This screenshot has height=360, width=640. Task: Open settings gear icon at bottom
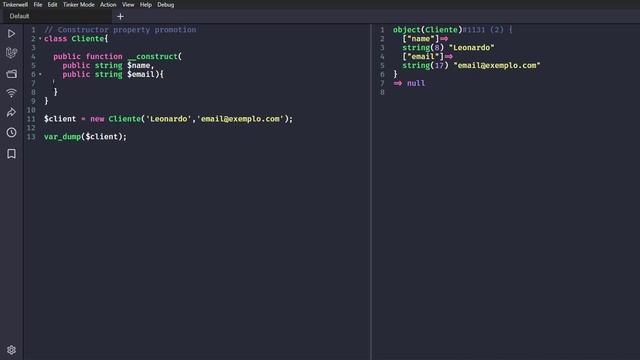pos(11,350)
